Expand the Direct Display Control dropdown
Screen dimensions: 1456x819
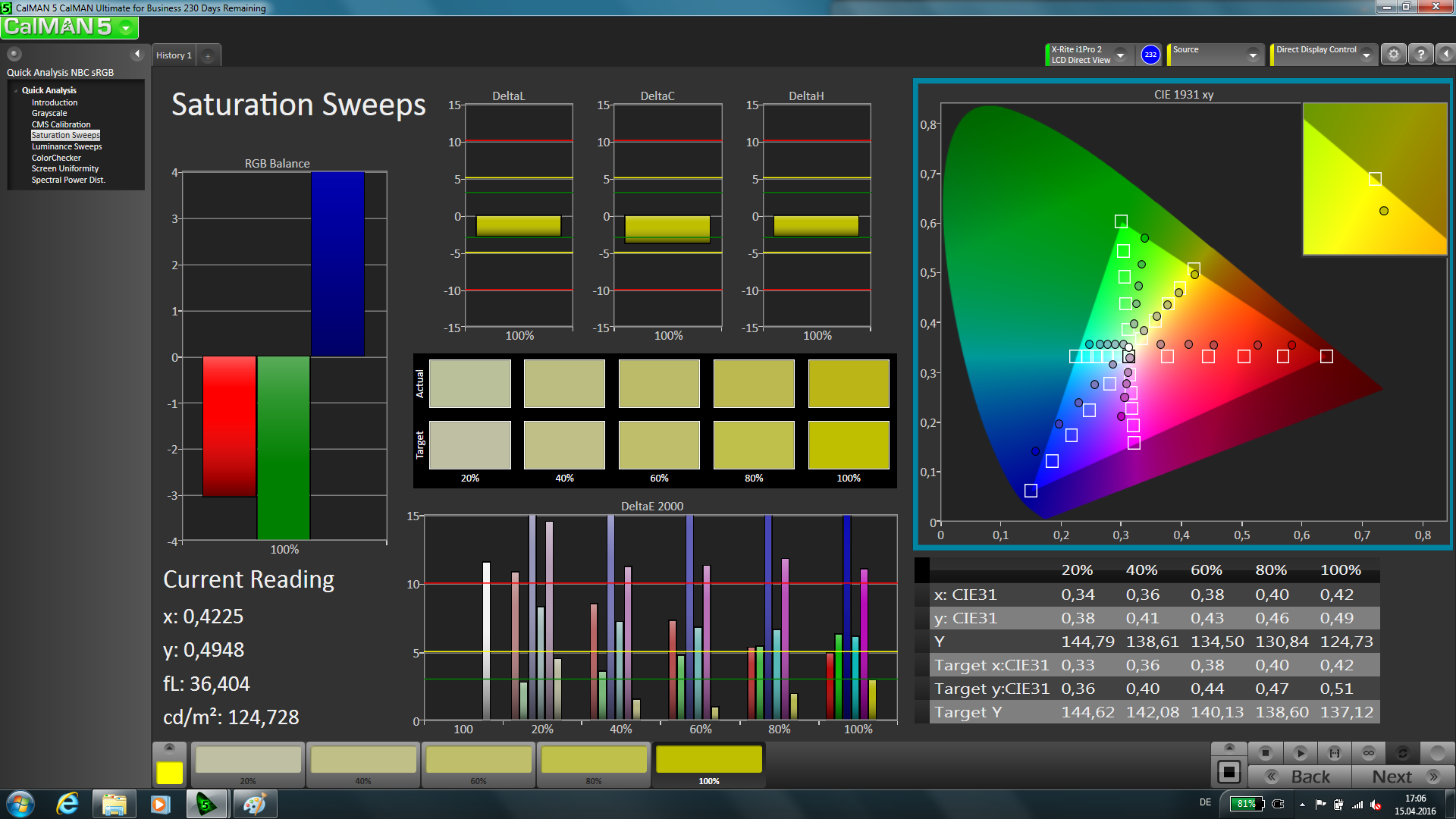(x=1367, y=55)
